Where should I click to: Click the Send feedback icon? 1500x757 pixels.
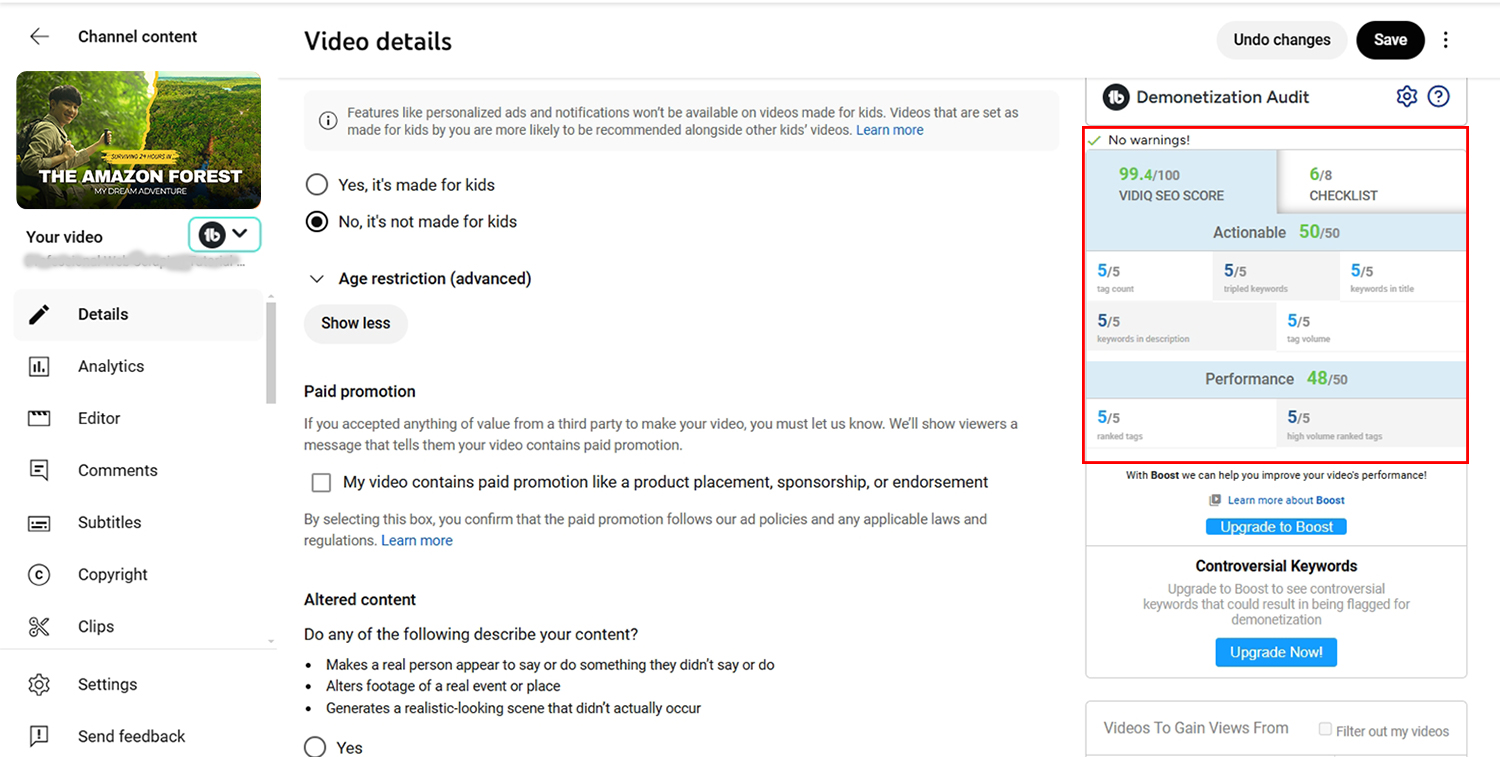pos(39,736)
